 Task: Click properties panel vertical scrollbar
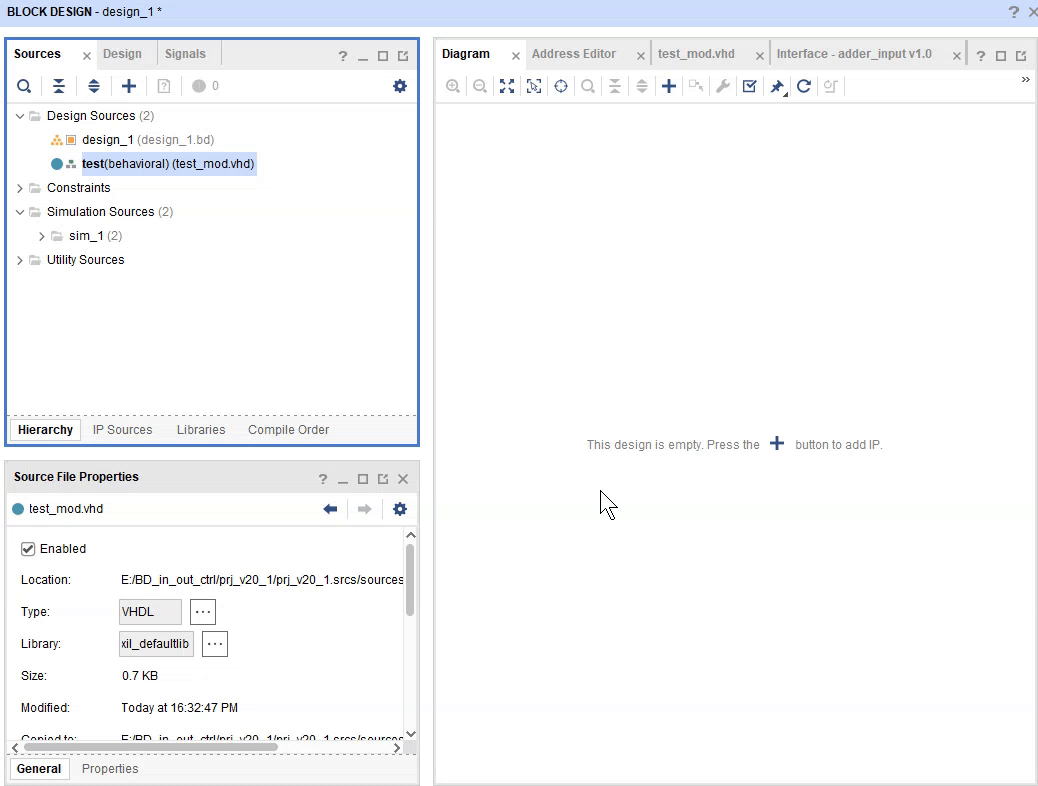tap(410, 579)
